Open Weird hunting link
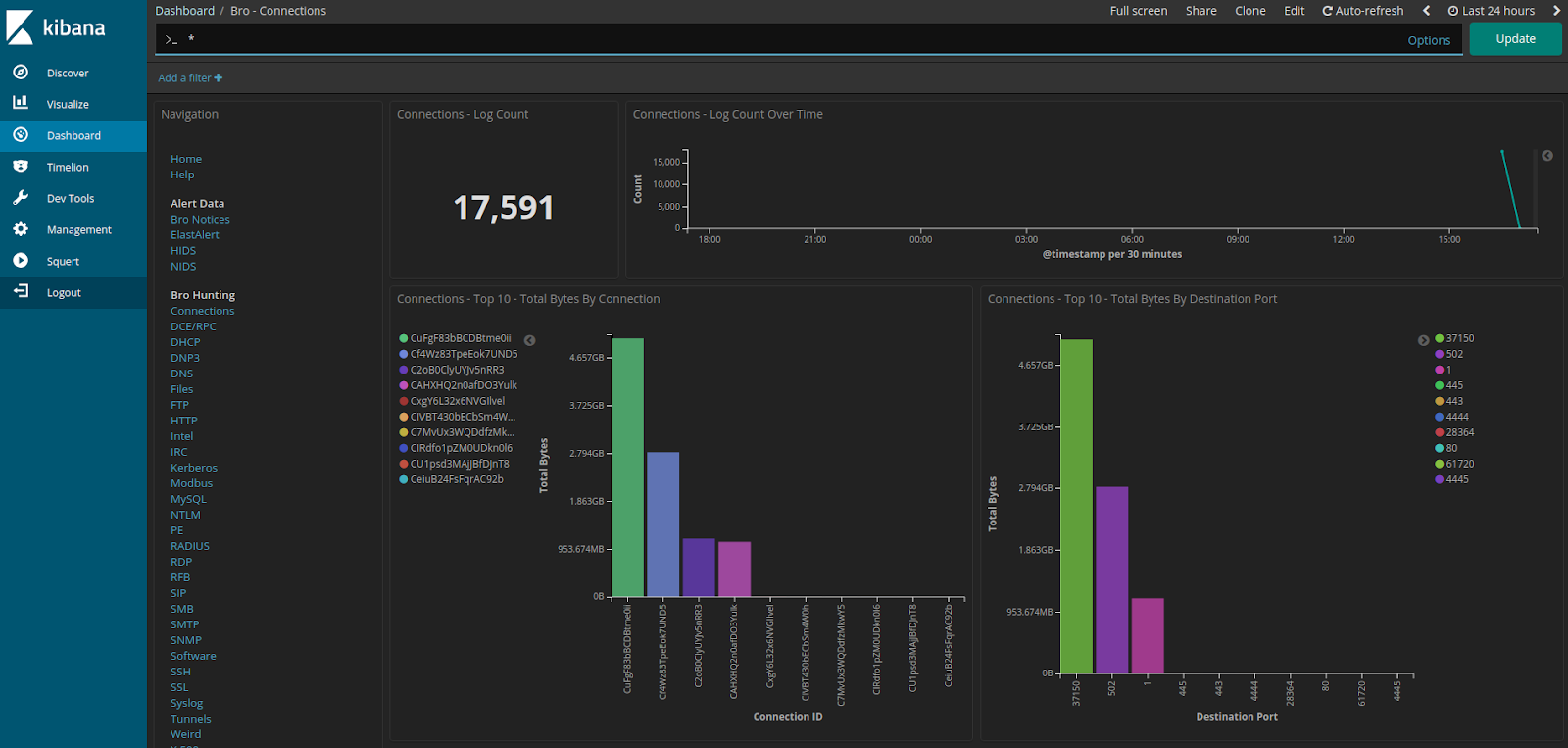The image size is (1568, 748). tap(186, 734)
